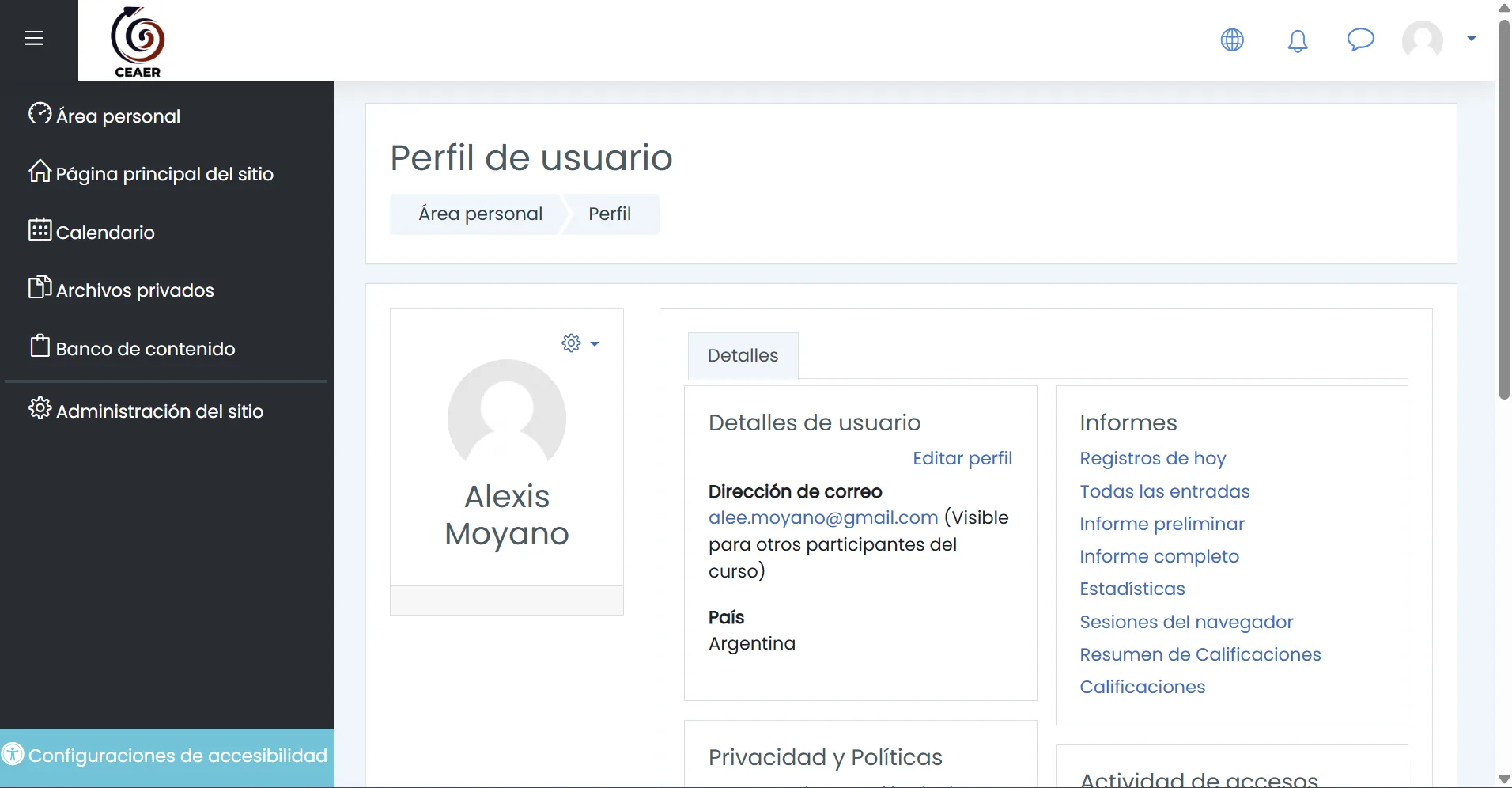1512x788 pixels.
Task: Expand the profile gear actions menu
Action: click(x=580, y=343)
